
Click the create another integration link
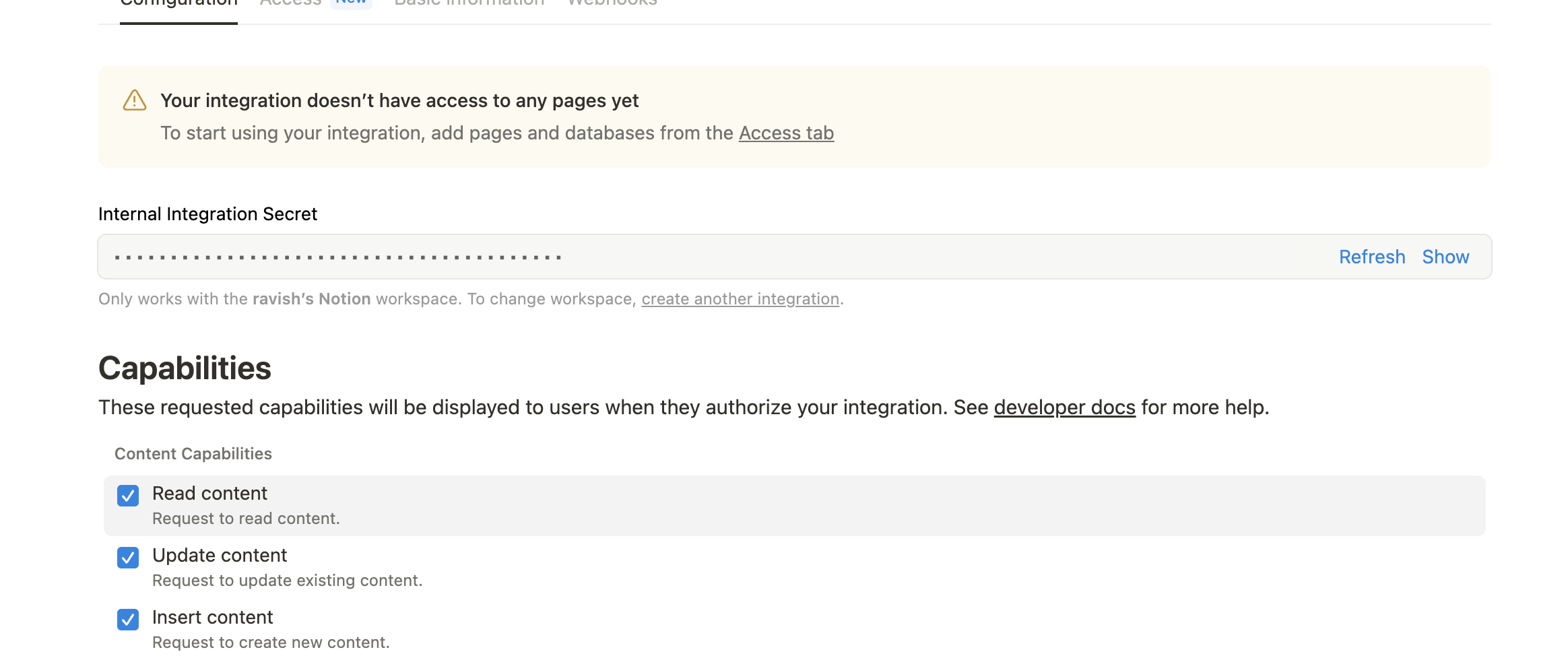coord(740,298)
